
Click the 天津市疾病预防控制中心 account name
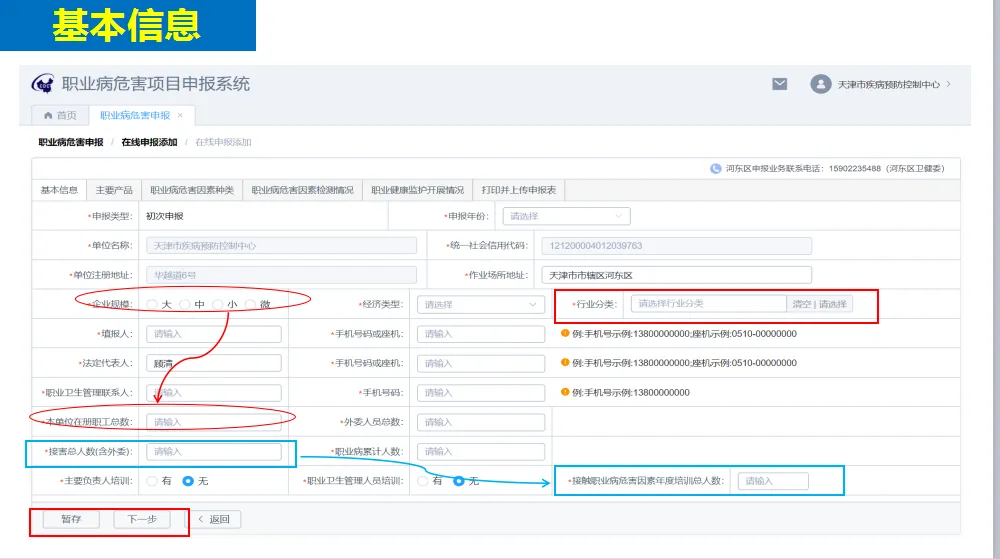click(888, 84)
